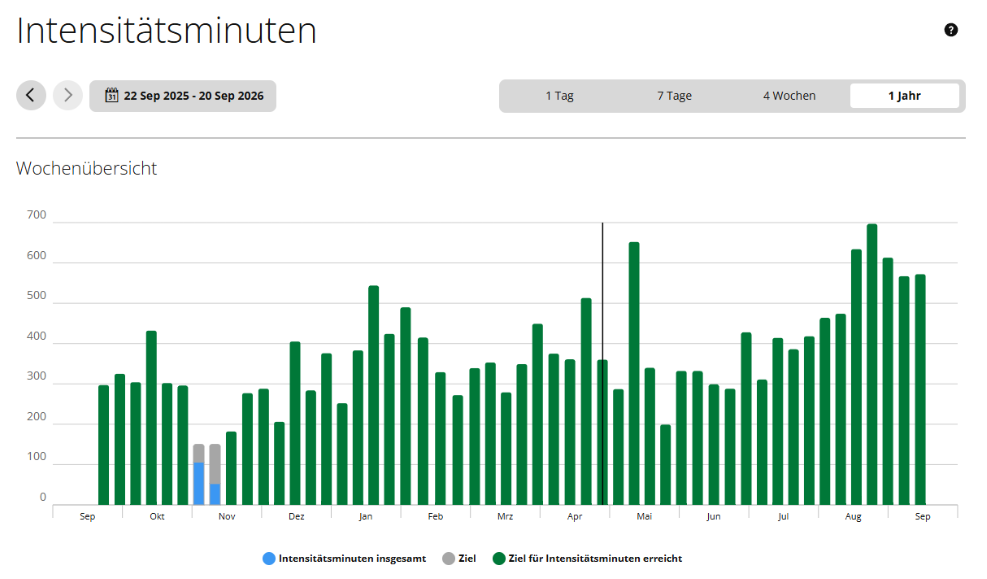Select the 1 Jahr view
Viewport: 987px width, 579px height.
point(905,96)
